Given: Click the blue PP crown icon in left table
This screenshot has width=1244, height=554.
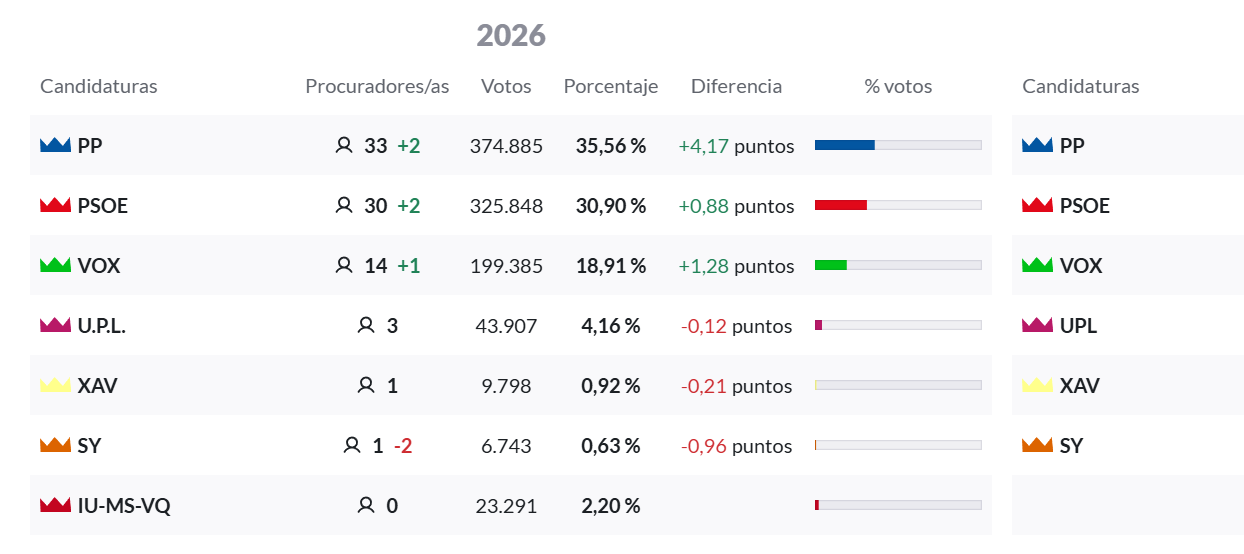Looking at the screenshot, I should 55,145.
